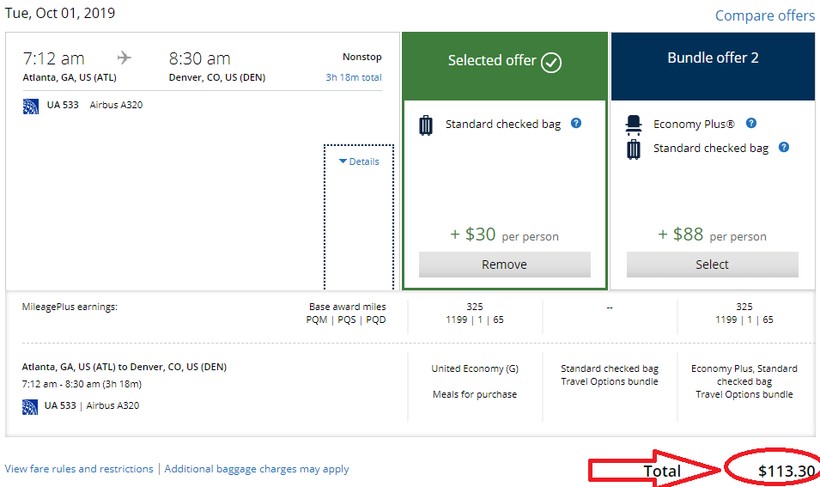Screen dimensions: 820x487
Task: Click the United logo beside UA 533 Airbus A320
Action: [x=31, y=105]
